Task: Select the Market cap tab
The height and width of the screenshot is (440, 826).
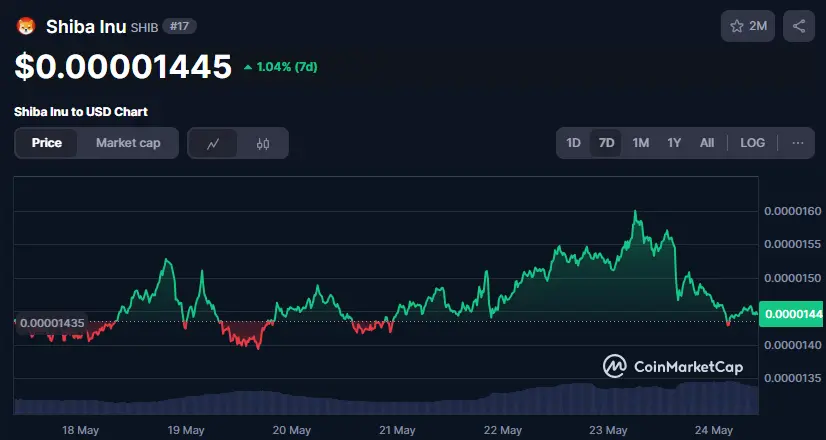Action: [x=128, y=143]
